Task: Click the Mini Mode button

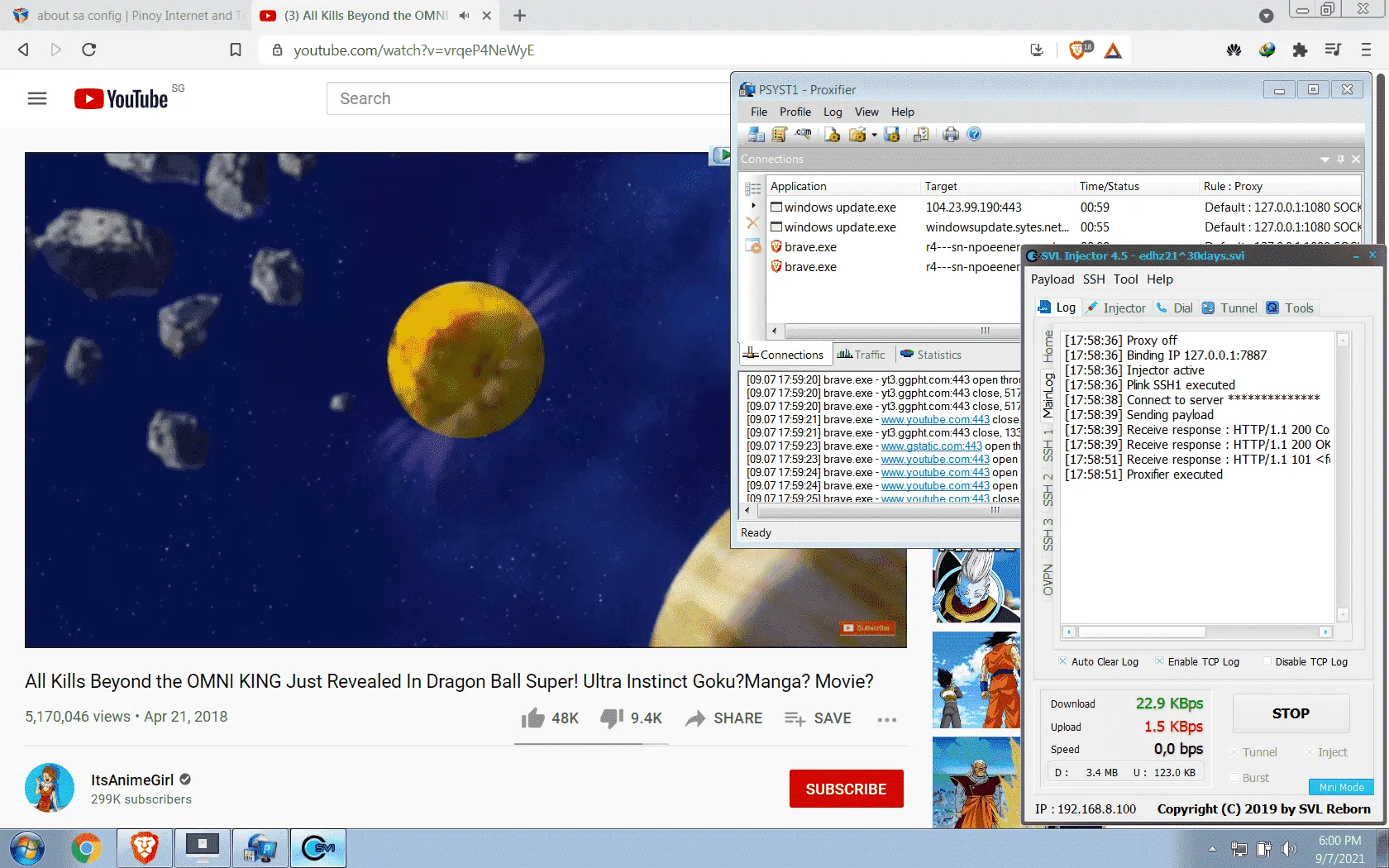Action: pyautogui.click(x=1341, y=787)
